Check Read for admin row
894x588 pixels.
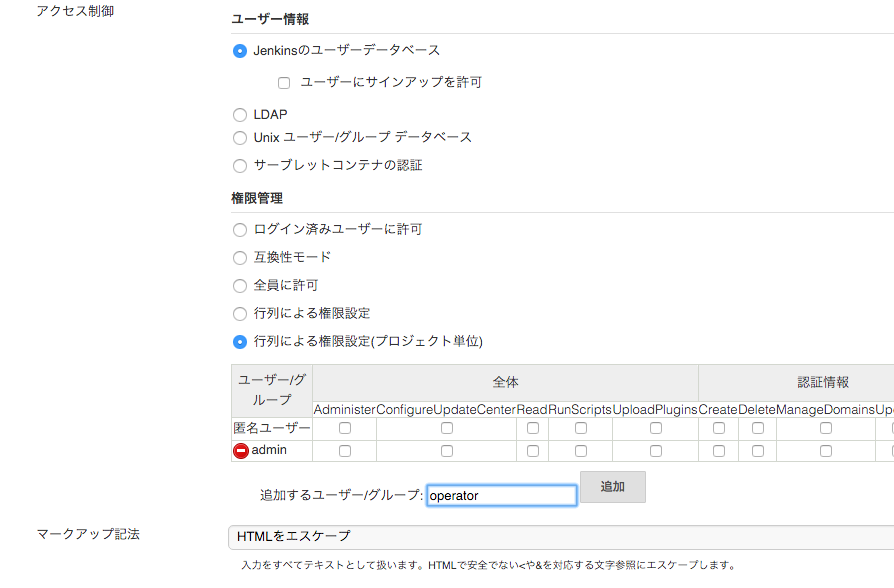point(533,451)
